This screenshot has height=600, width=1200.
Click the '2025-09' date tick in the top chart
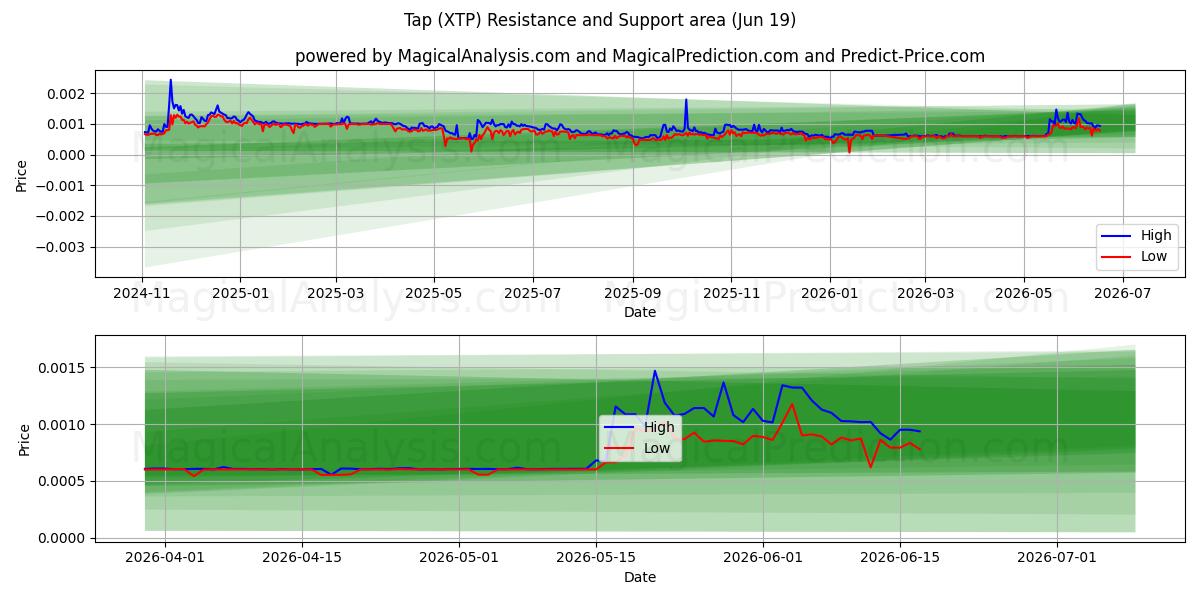click(x=631, y=295)
